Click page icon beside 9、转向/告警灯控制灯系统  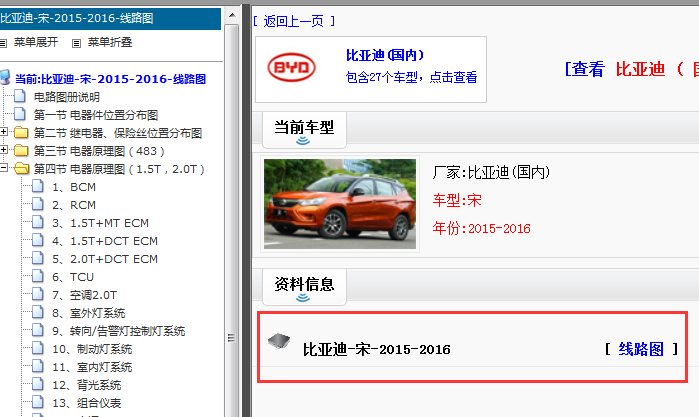(38, 330)
